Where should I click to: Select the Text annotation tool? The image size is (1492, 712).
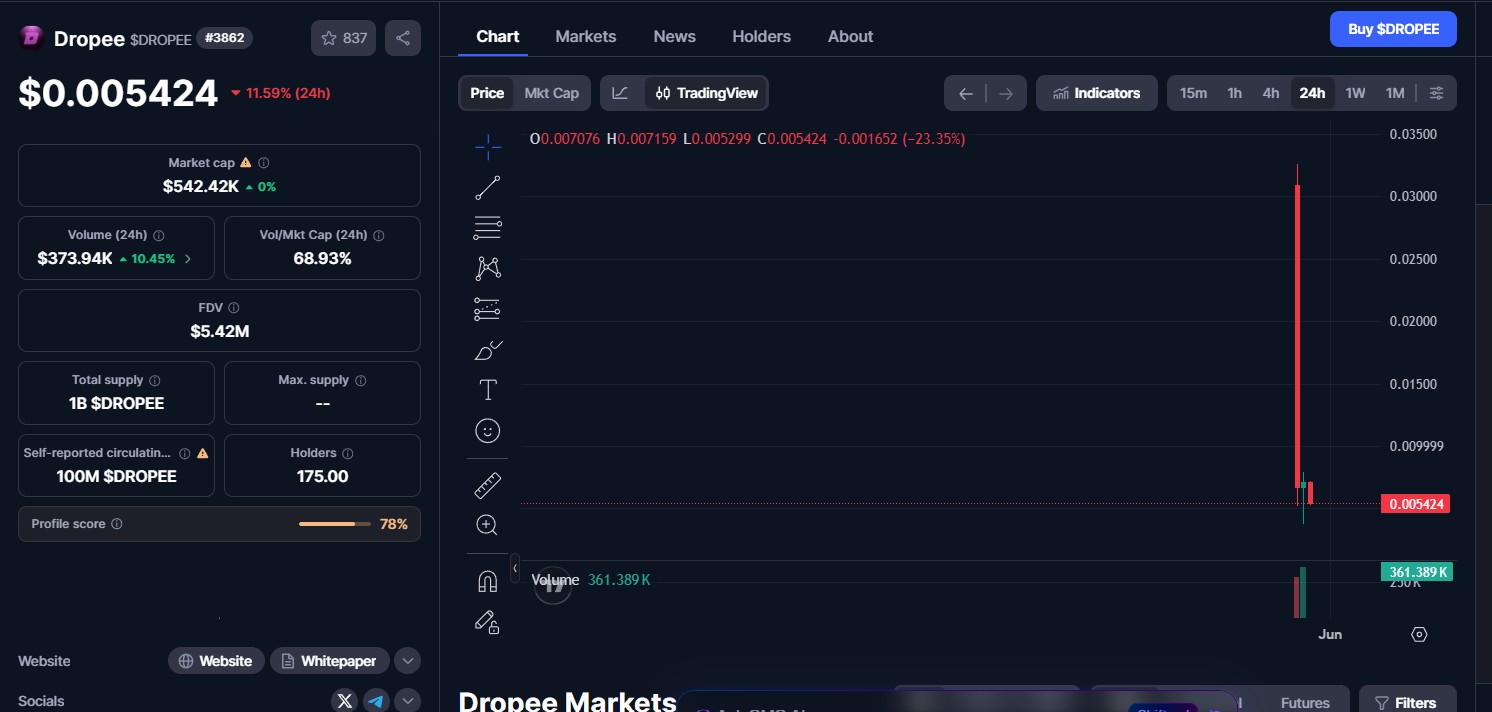coord(488,390)
